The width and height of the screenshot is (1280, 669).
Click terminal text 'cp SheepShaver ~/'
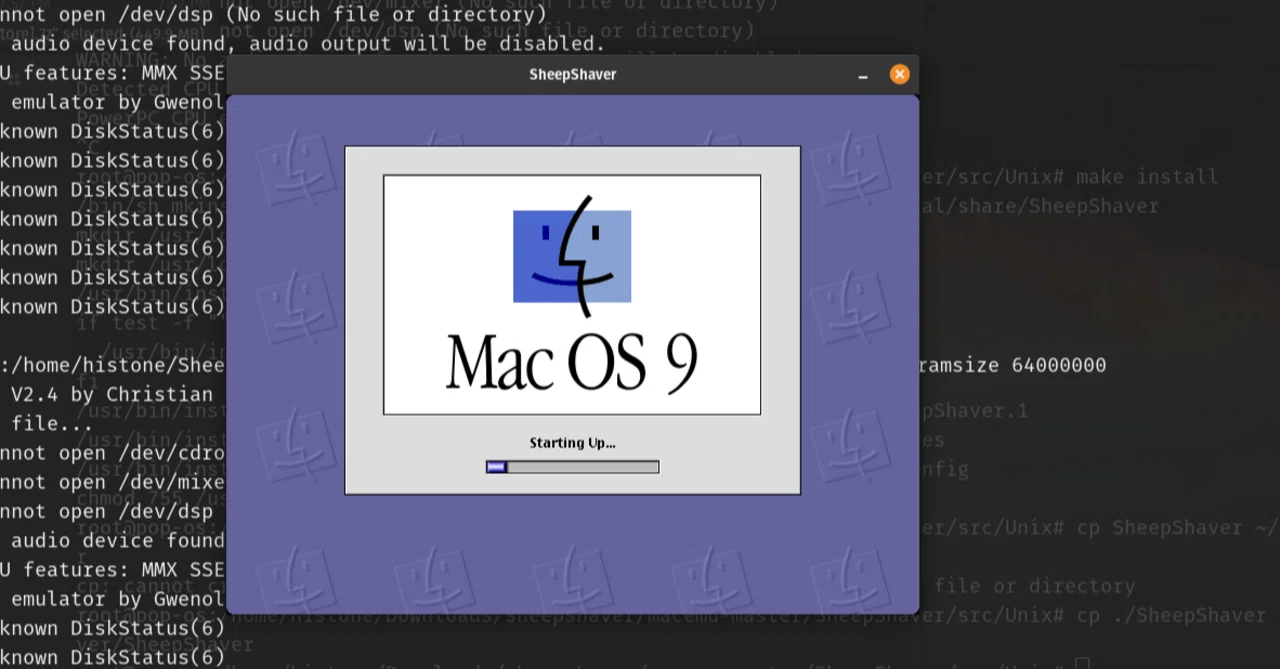[x=1177, y=528]
